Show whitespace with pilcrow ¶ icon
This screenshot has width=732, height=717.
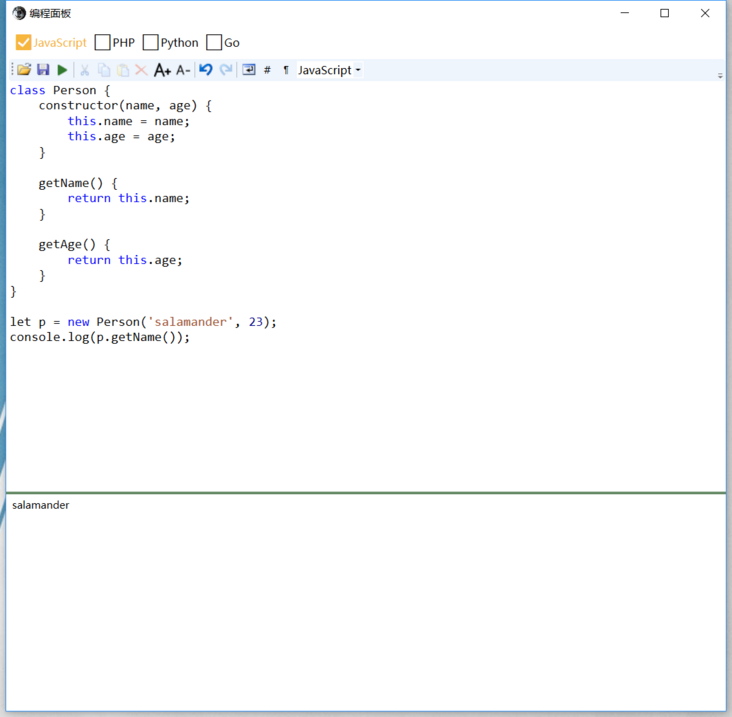click(x=286, y=70)
